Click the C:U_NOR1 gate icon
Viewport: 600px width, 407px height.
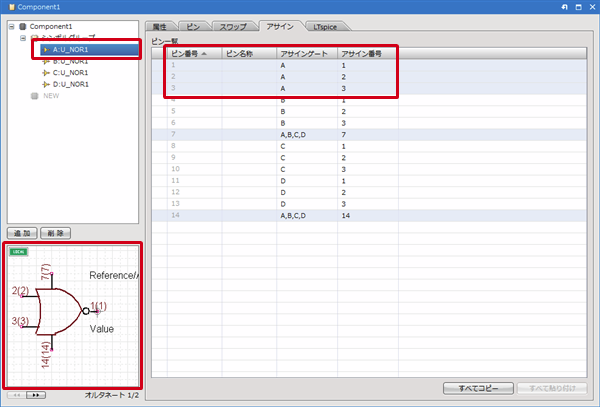click(x=45, y=72)
